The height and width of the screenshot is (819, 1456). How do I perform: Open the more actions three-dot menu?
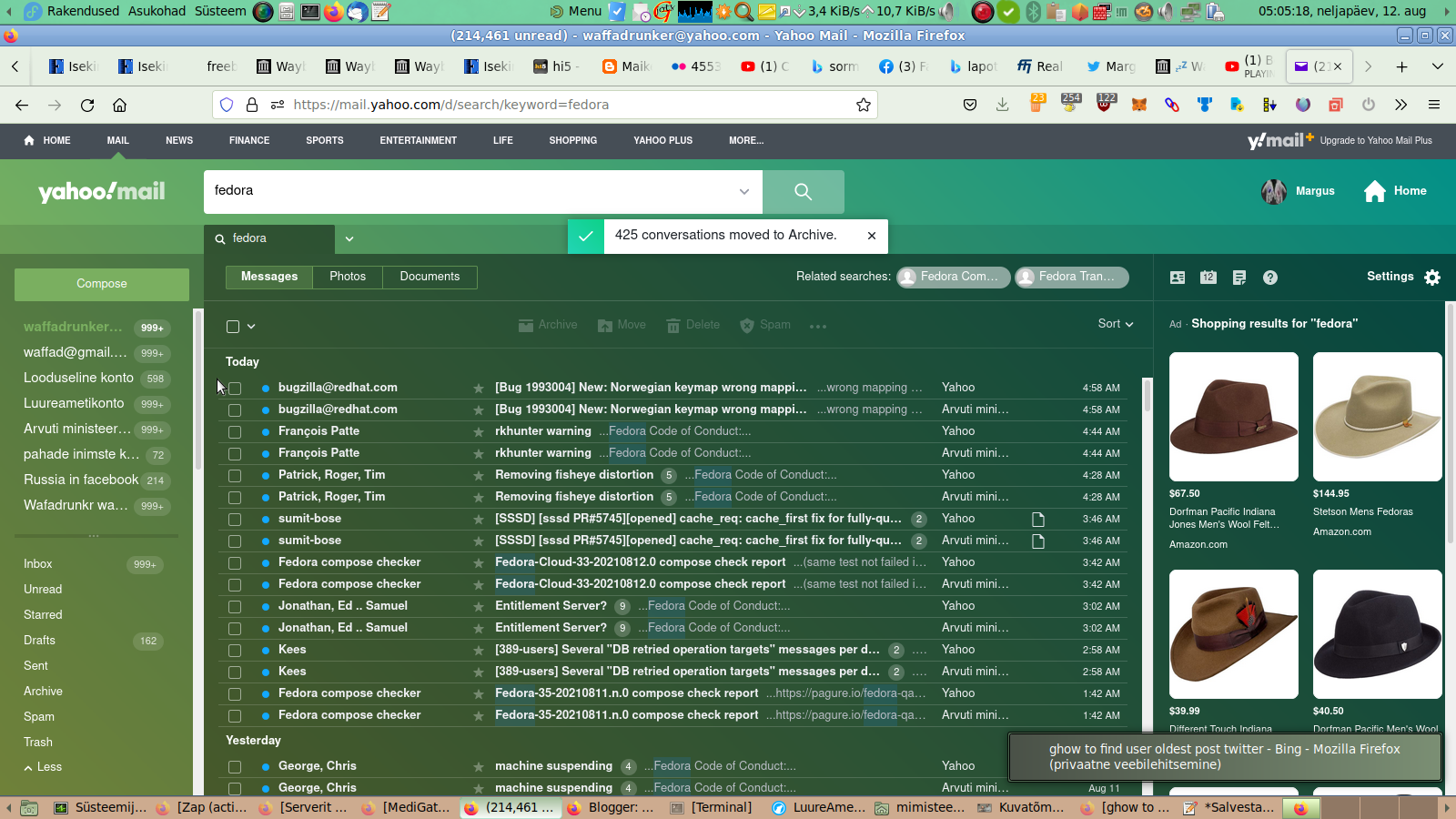click(818, 327)
